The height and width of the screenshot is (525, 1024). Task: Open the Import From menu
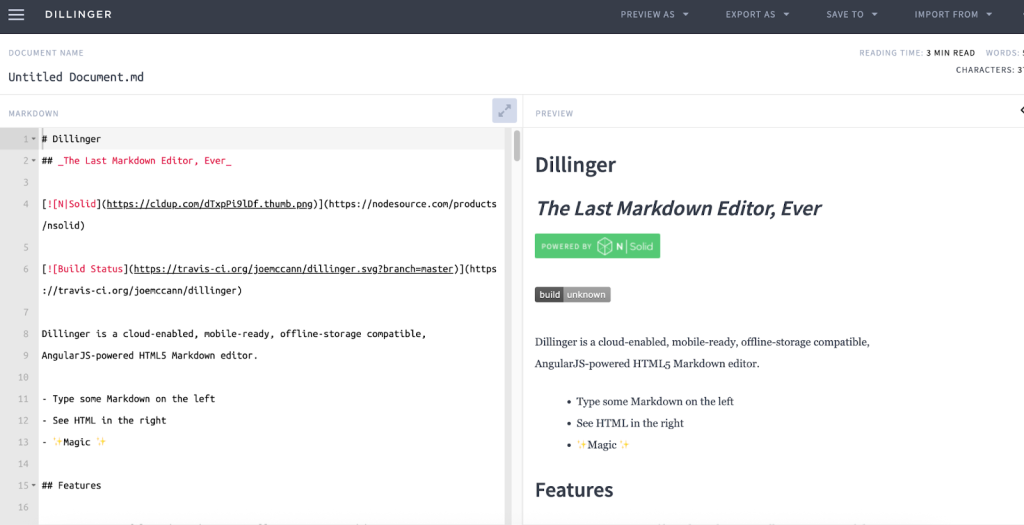(x=952, y=15)
